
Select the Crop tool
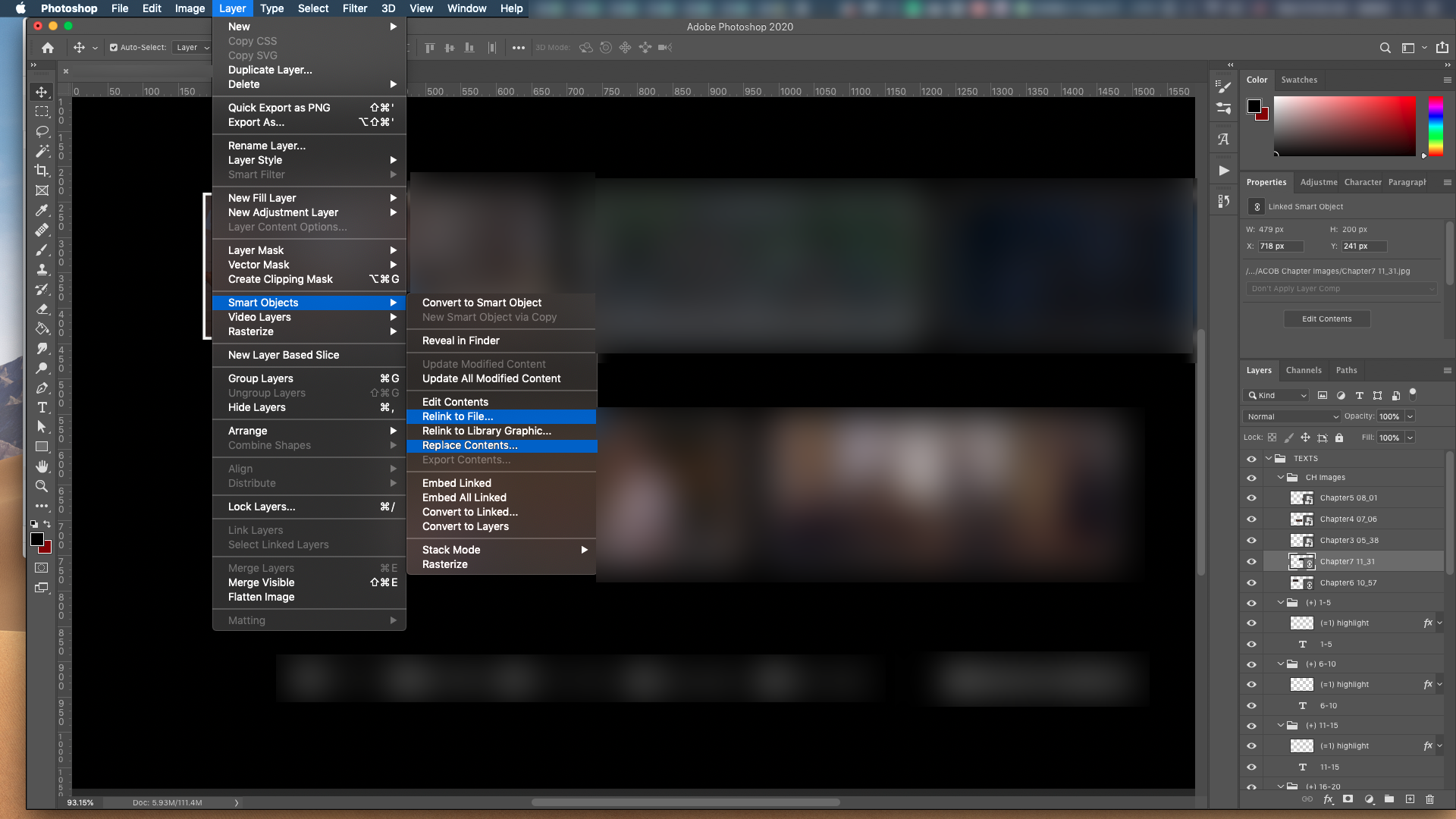point(42,171)
